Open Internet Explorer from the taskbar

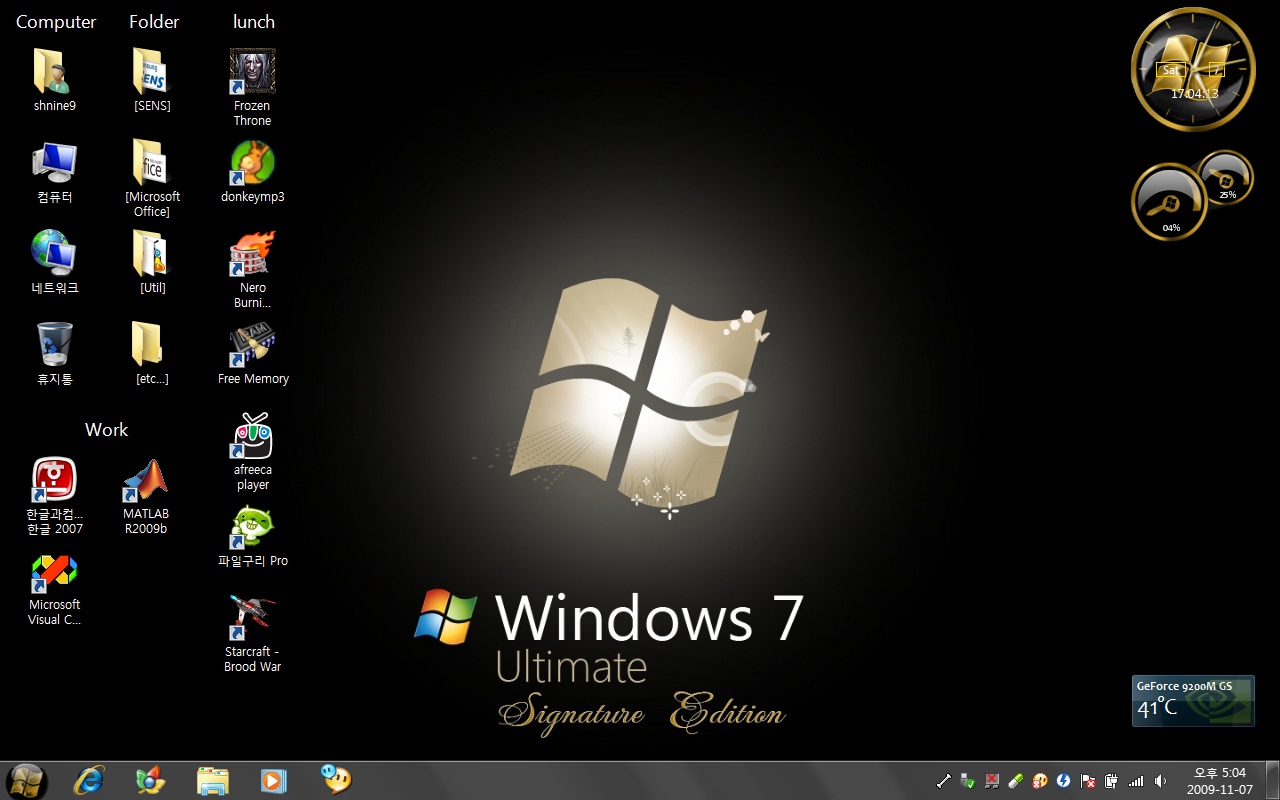click(x=89, y=780)
